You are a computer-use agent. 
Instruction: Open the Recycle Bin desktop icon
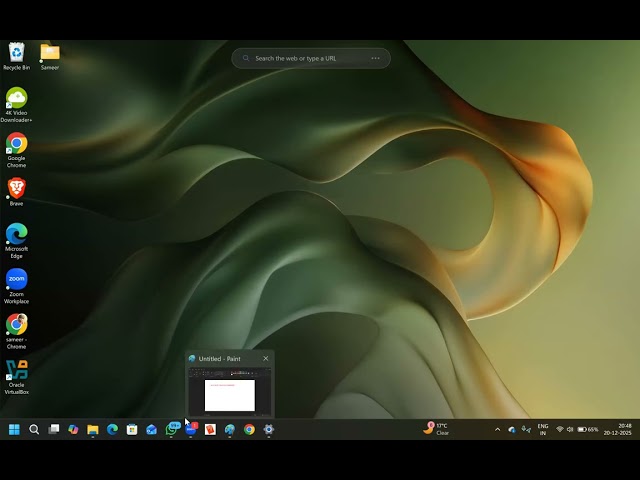[16, 52]
